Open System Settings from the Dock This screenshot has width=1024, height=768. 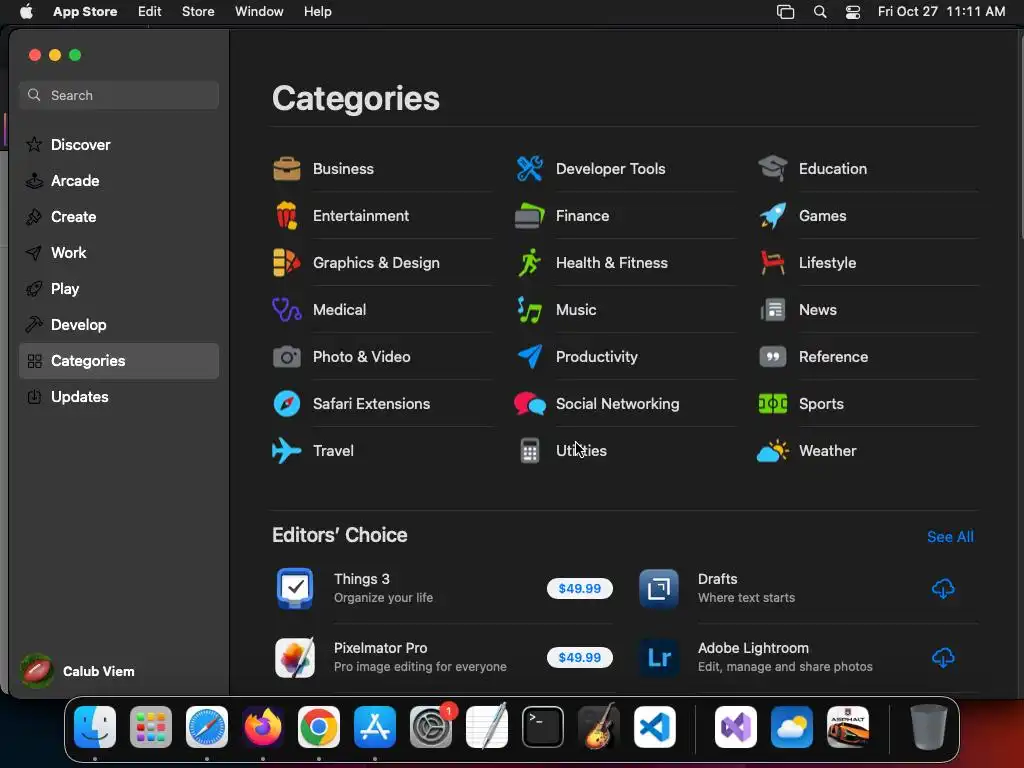431,727
